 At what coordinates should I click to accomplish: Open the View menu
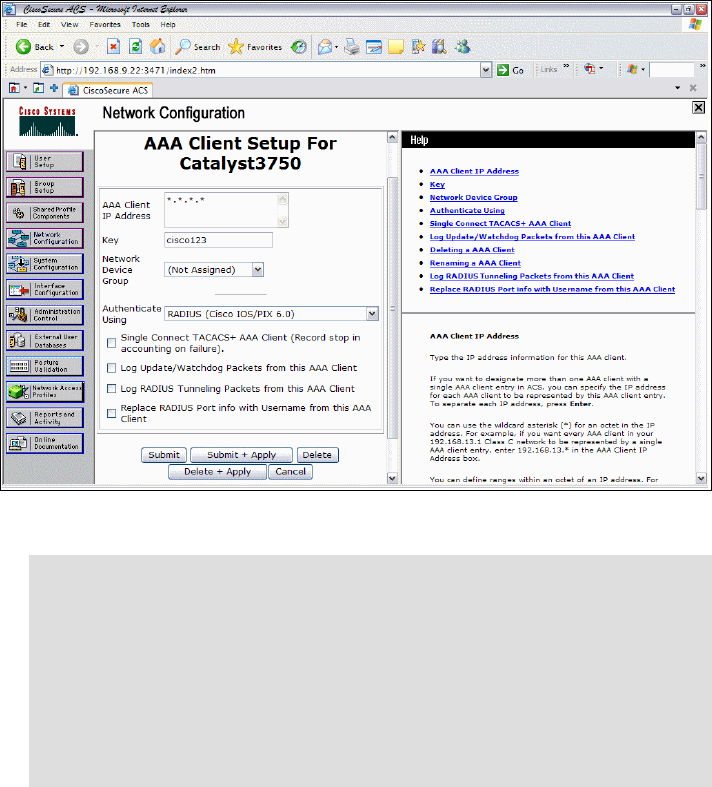click(x=69, y=25)
